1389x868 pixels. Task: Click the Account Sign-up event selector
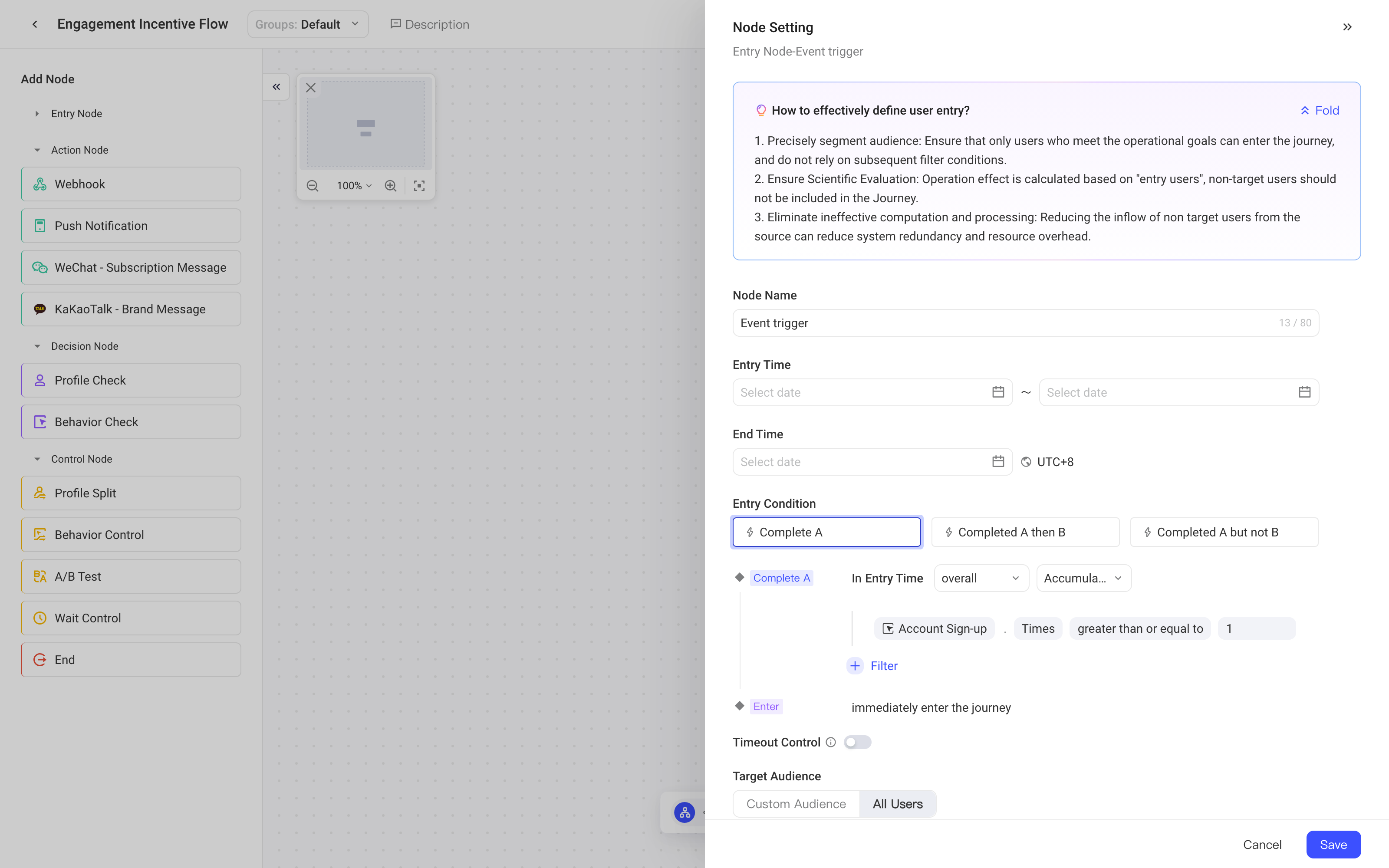(935, 628)
